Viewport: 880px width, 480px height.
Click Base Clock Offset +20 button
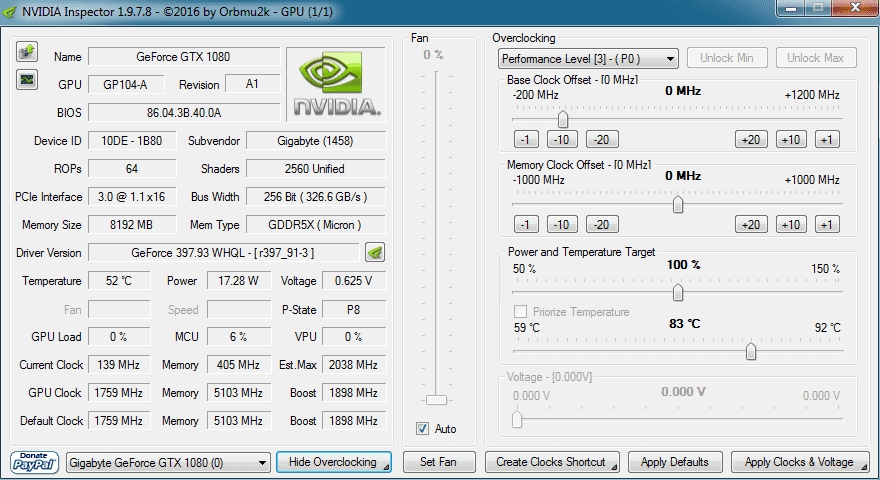click(751, 140)
